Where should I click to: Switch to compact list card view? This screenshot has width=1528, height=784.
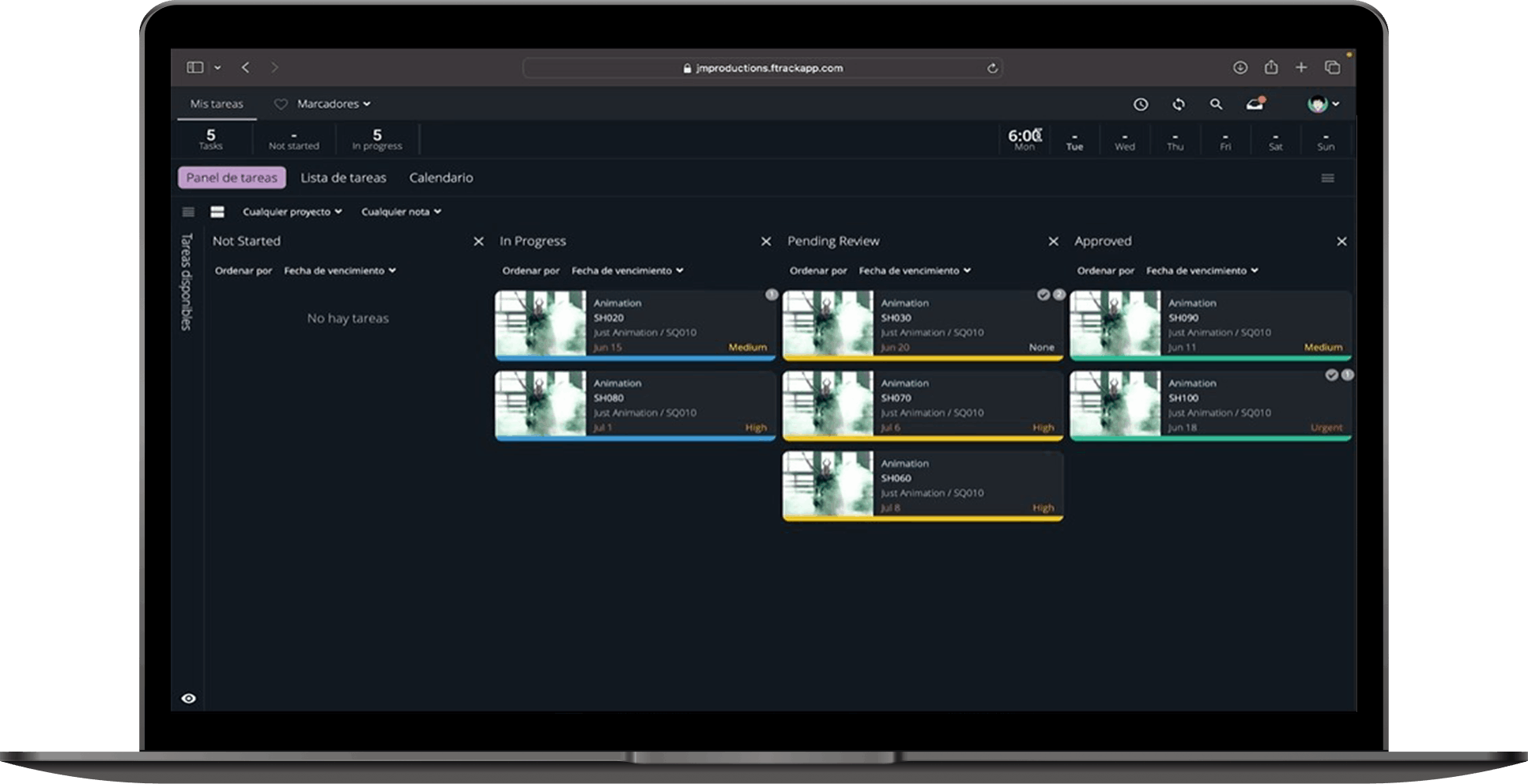[188, 212]
